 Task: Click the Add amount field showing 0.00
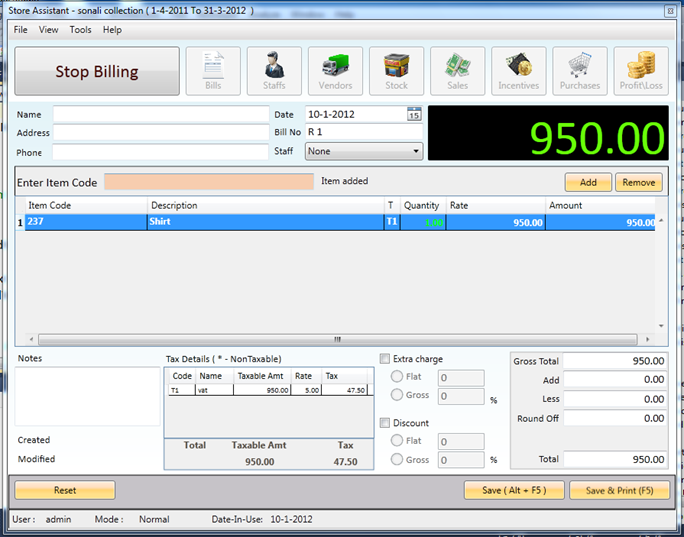pos(615,380)
